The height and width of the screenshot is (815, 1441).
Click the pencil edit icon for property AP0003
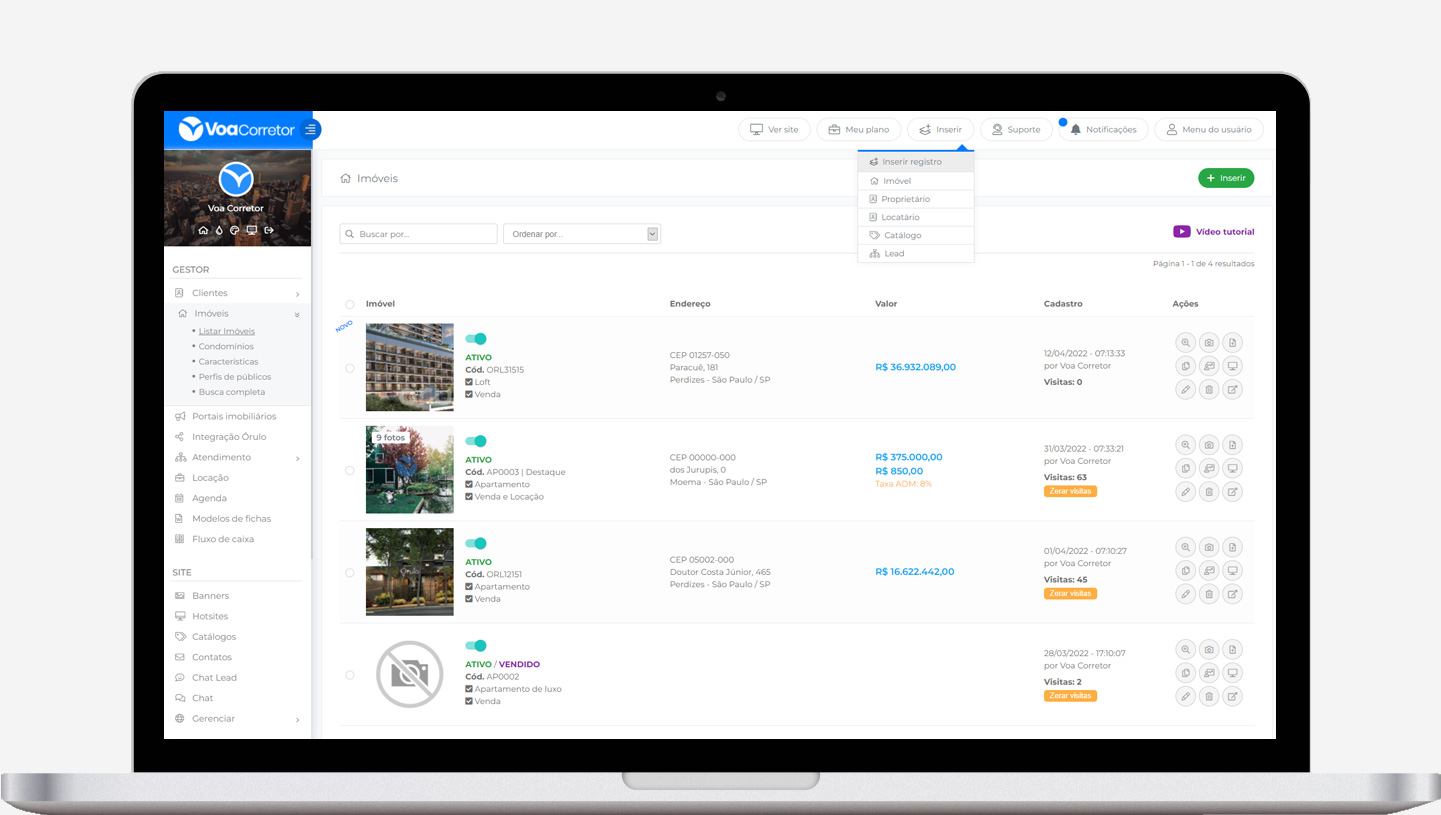(1185, 491)
